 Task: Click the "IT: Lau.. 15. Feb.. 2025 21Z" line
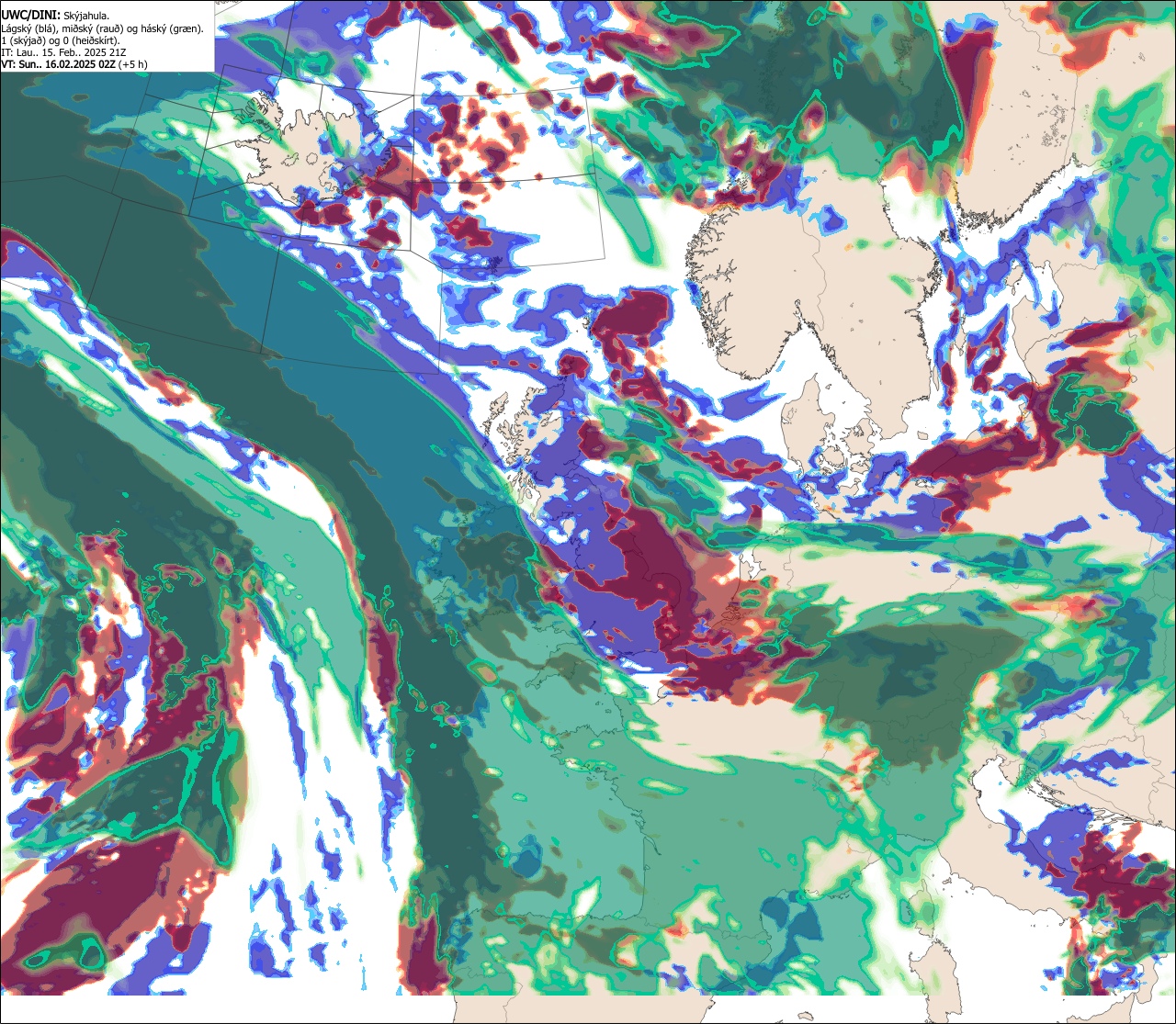tap(63, 53)
